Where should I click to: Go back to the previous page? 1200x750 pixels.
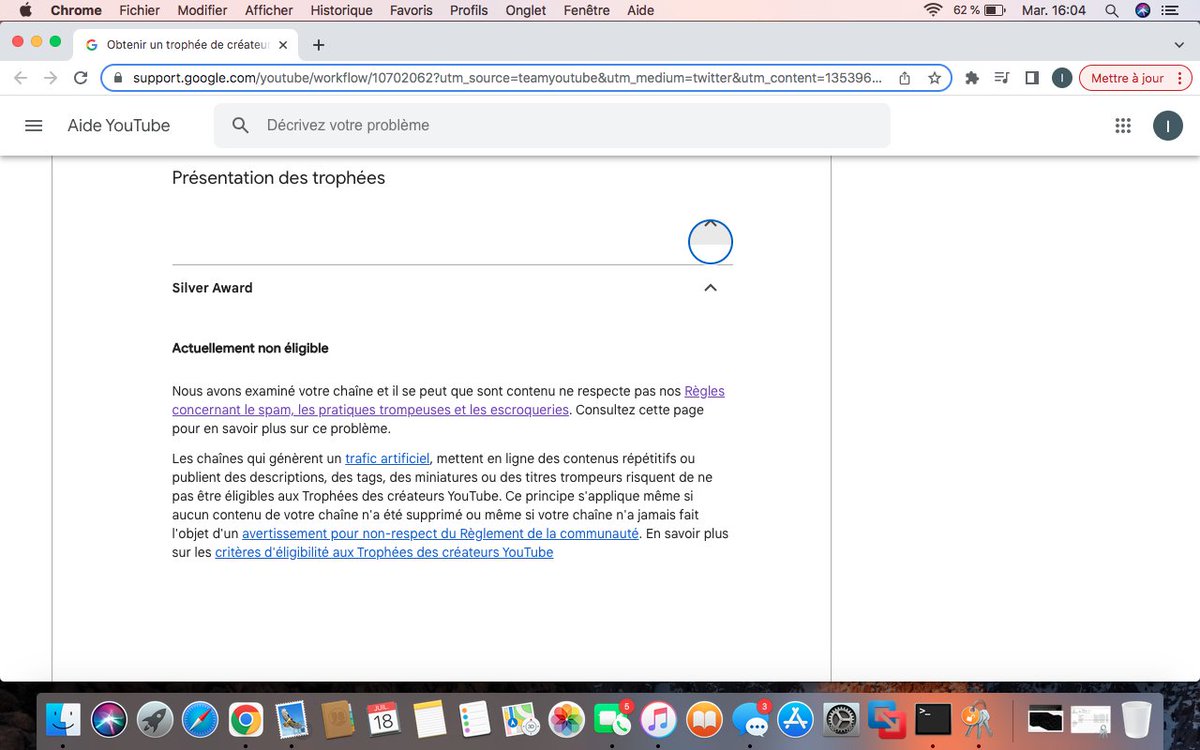click(21, 78)
